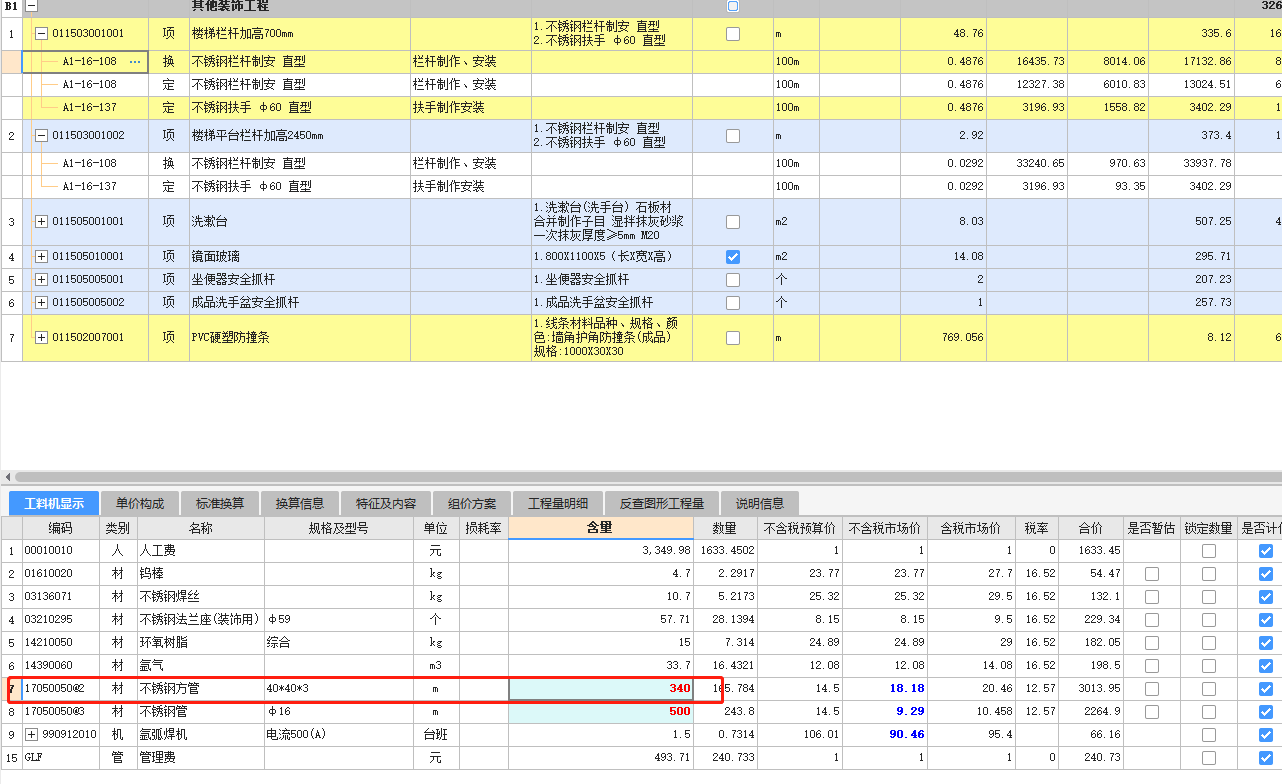1282x784 pixels.
Task: Enable 锁定数量 for 不锈钢管 Φ16 row
Action: click(1209, 712)
